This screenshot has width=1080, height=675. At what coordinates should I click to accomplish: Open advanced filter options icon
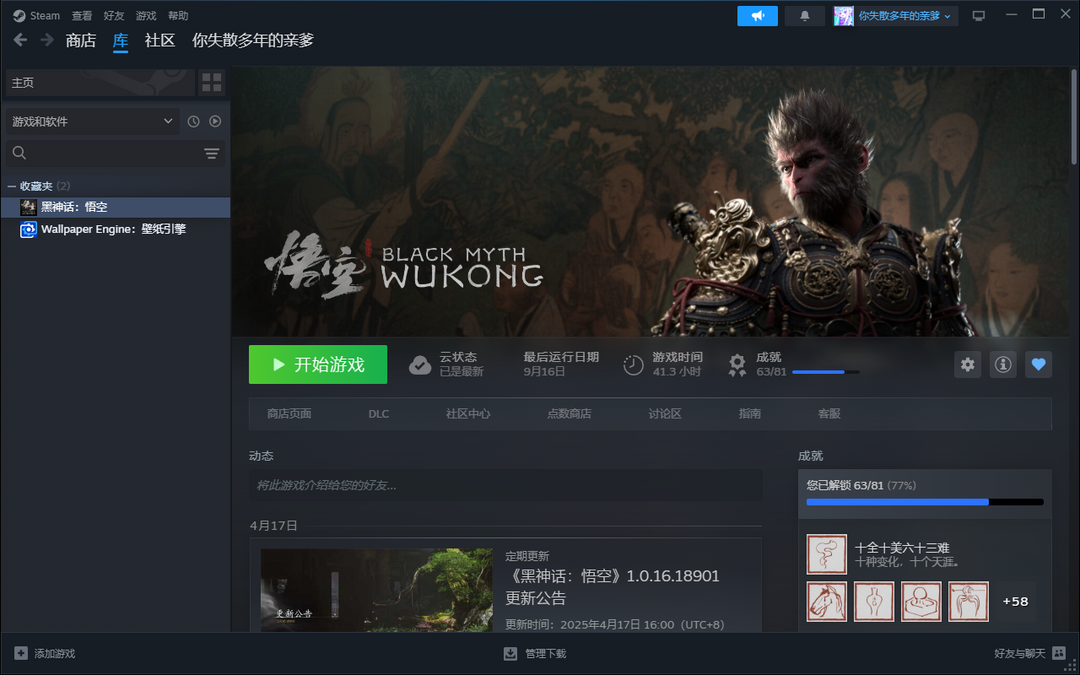(211, 153)
